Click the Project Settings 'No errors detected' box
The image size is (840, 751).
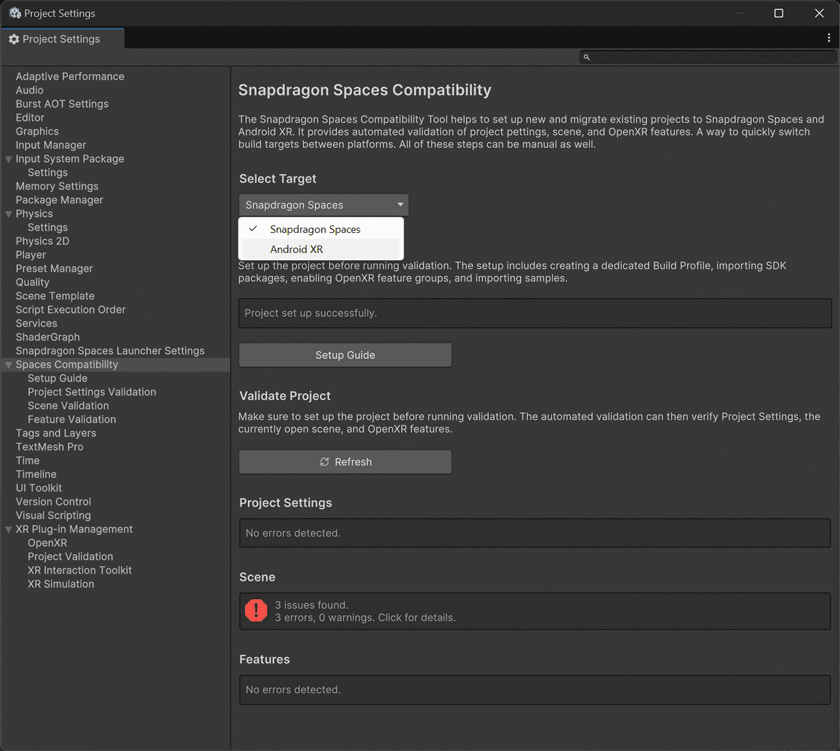(x=535, y=533)
